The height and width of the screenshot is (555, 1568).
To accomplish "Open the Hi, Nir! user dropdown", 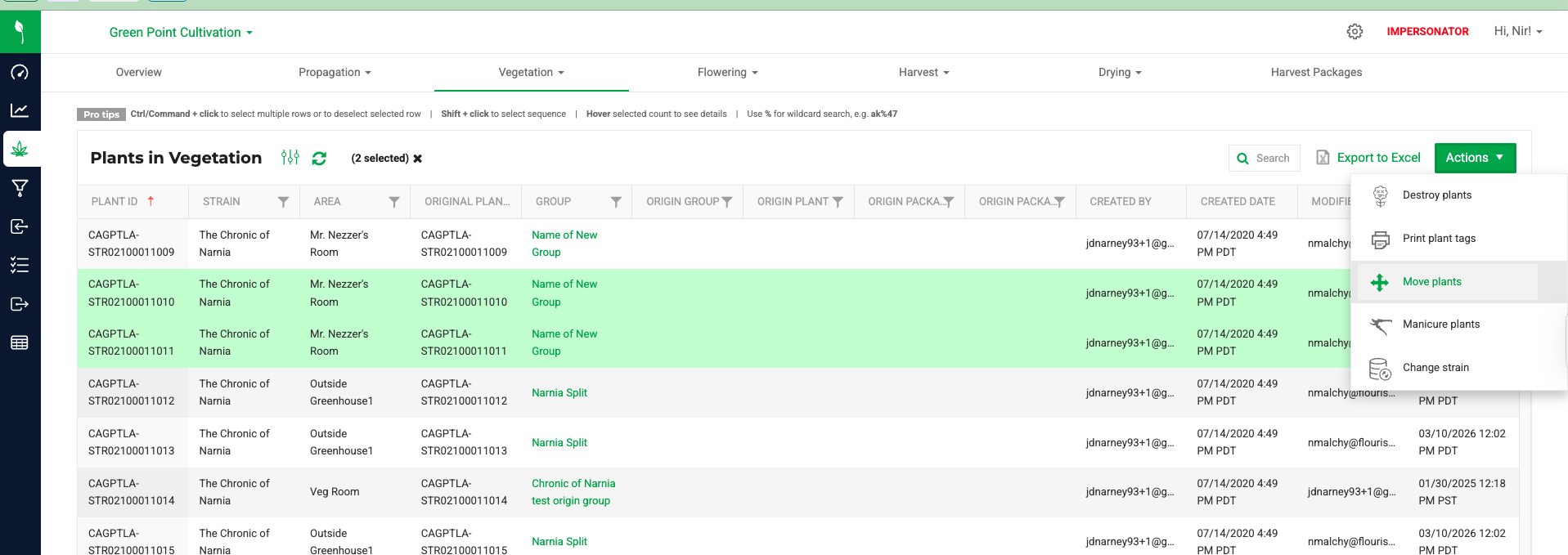I will pos(1517,32).
